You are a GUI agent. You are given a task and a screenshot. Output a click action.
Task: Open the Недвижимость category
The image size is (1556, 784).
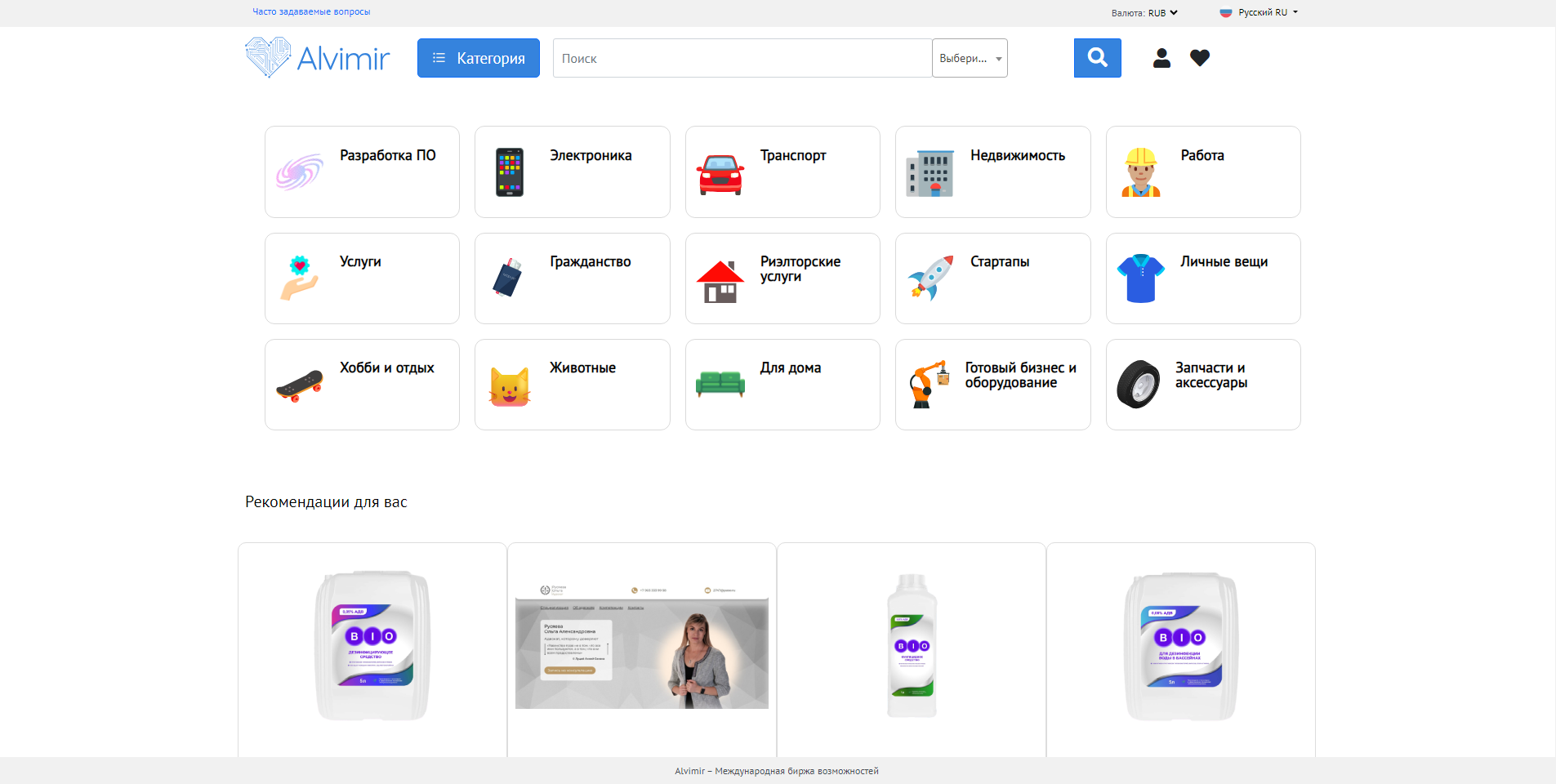[1017, 156]
